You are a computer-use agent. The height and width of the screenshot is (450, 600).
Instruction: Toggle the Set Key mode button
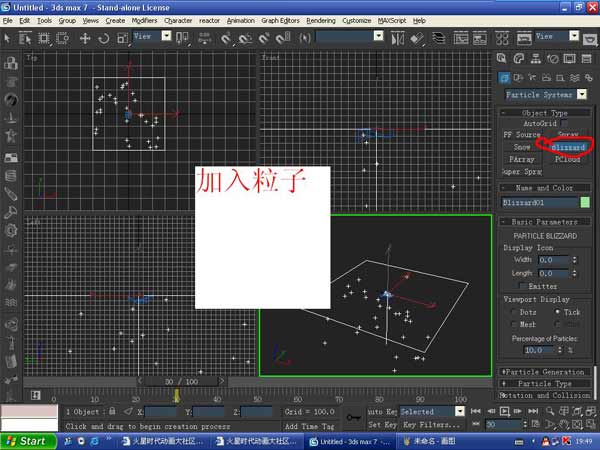point(382,425)
